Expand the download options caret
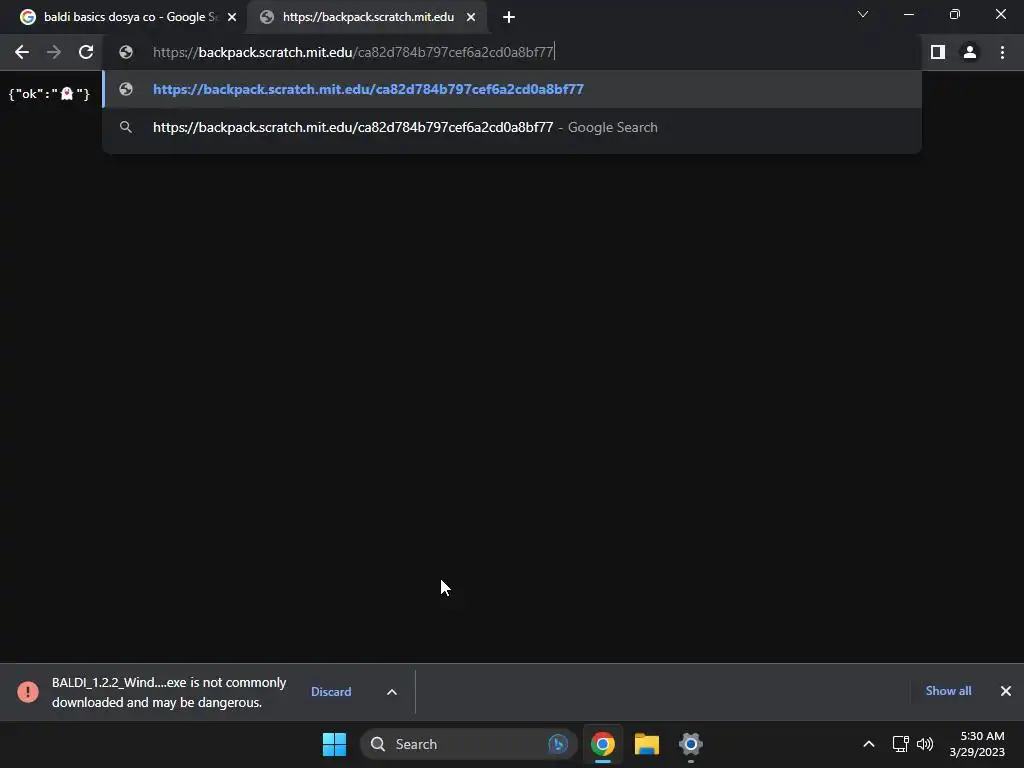The image size is (1024, 768). tap(392, 692)
